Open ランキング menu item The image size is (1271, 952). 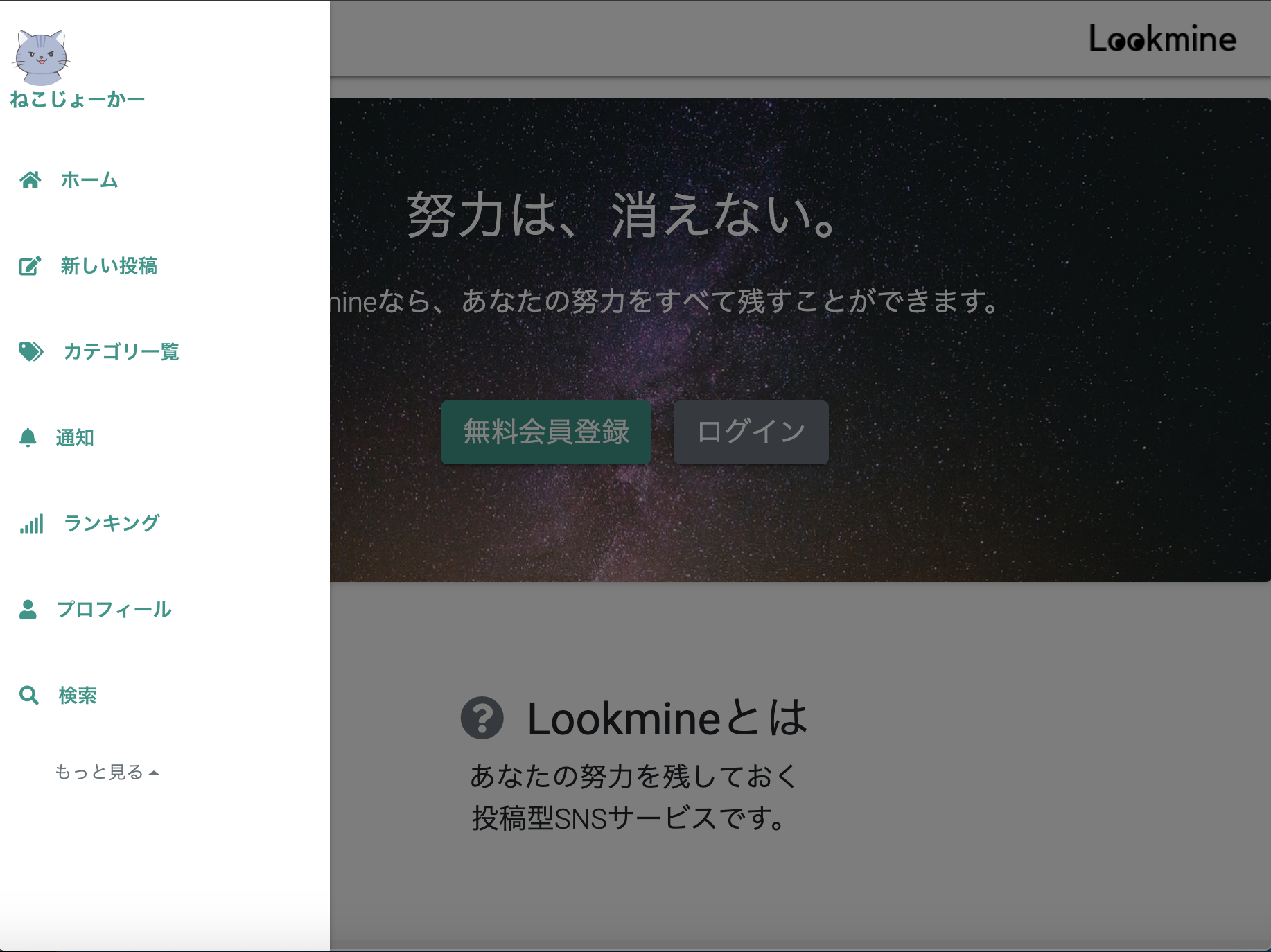click(112, 524)
